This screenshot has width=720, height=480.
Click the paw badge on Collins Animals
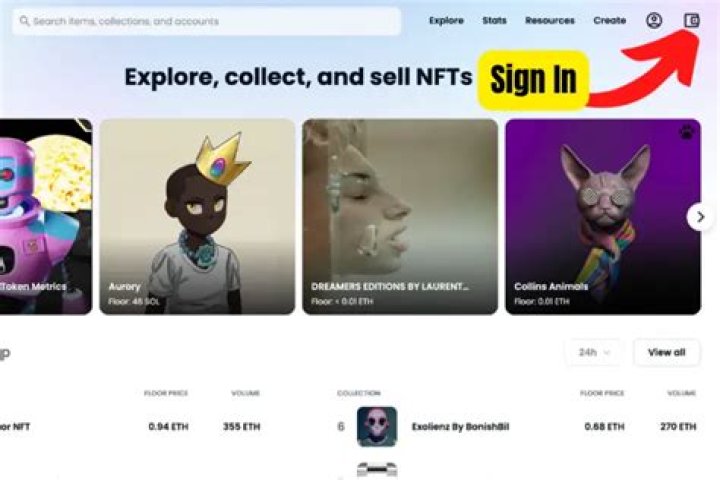686,133
